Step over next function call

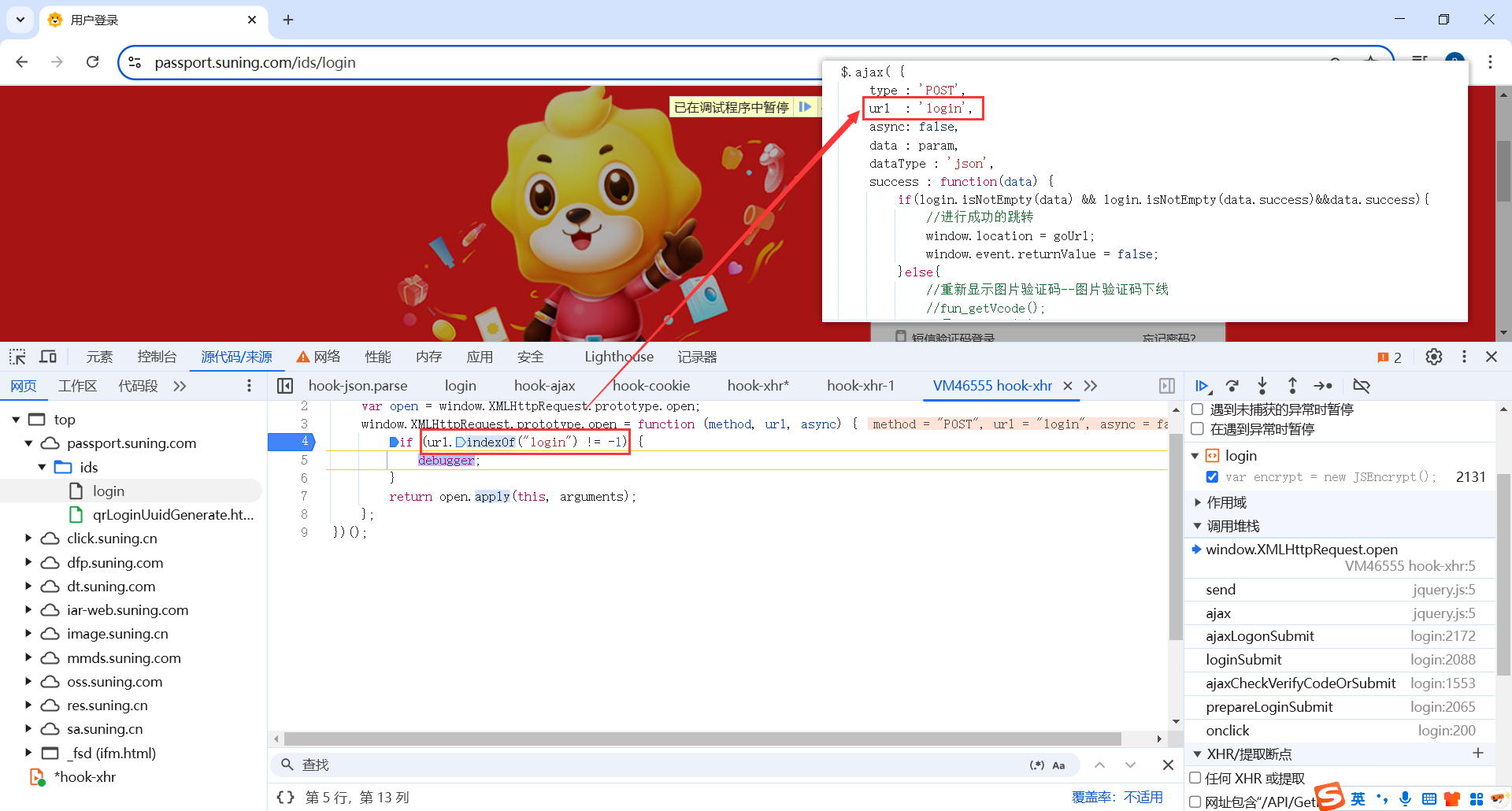pyautogui.click(x=1232, y=386)
